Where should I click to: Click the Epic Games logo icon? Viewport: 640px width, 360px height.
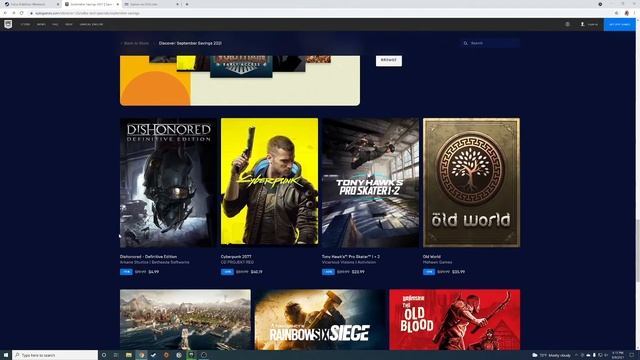click(x=8, y=24)
